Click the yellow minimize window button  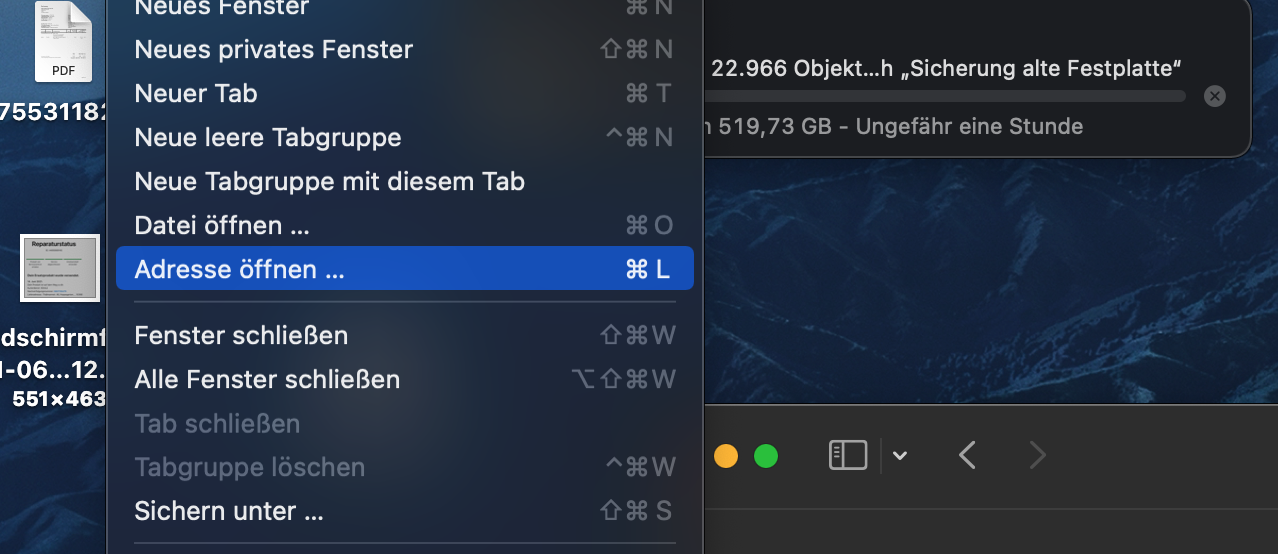point(725,457)
